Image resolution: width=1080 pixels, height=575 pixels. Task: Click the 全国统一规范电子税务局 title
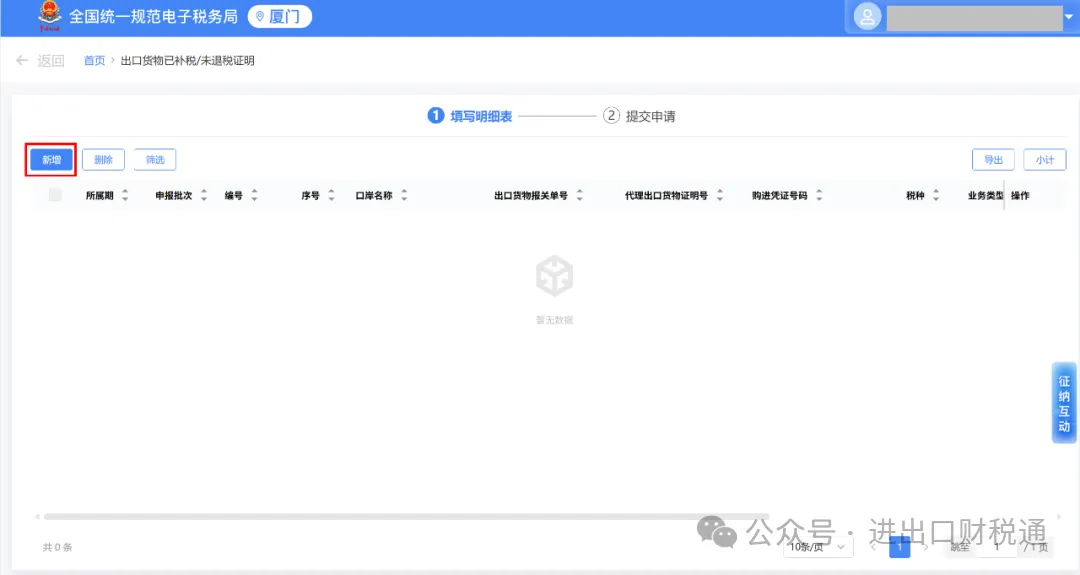(153, 17)
